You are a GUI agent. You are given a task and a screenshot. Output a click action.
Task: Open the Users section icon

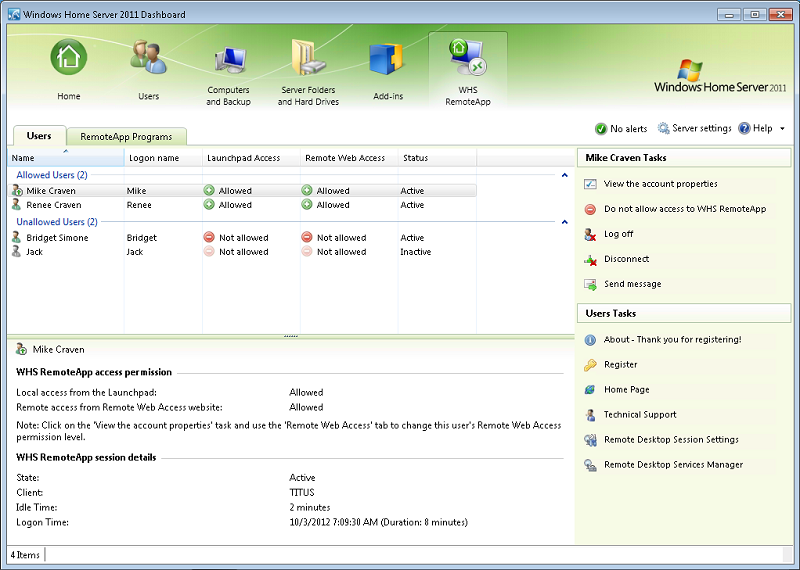pyautogui.click(x=148, y=58)
